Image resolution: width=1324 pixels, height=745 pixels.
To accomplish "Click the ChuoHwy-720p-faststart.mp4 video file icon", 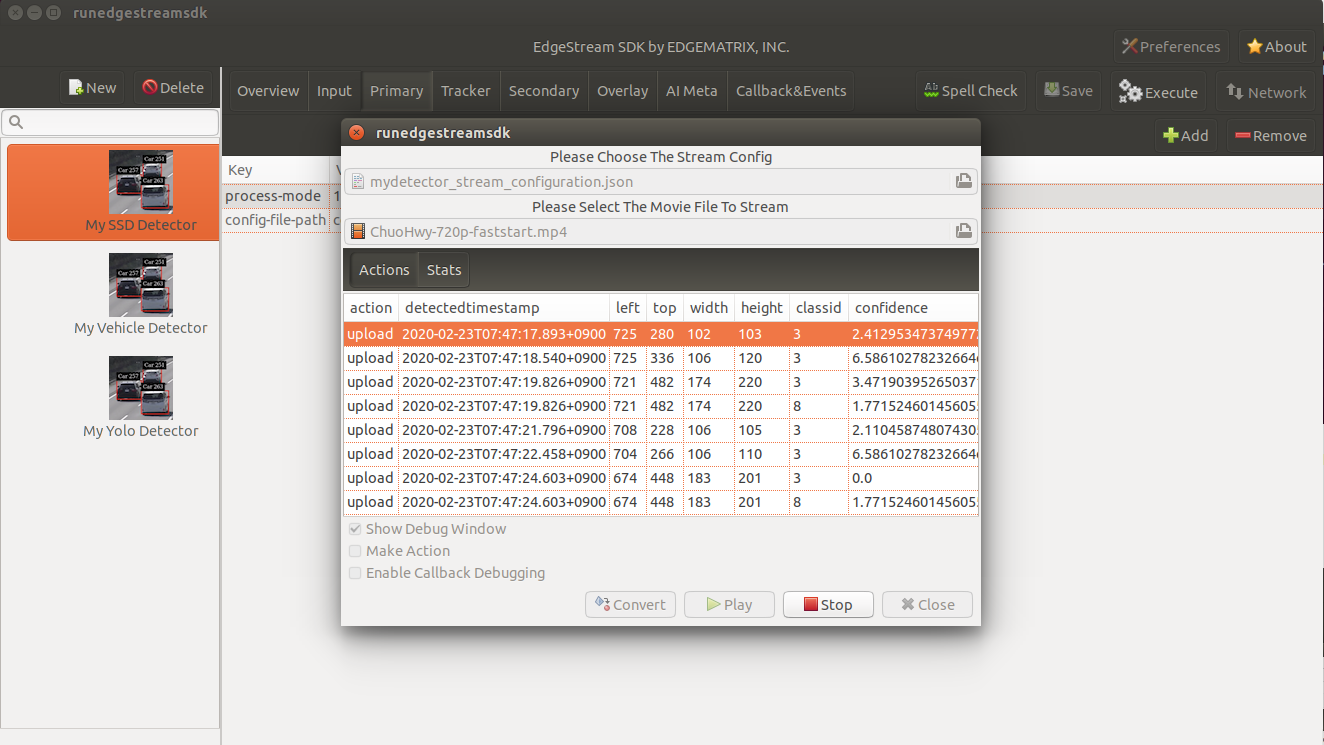I will pyautogui.click(x=358, y=232).
